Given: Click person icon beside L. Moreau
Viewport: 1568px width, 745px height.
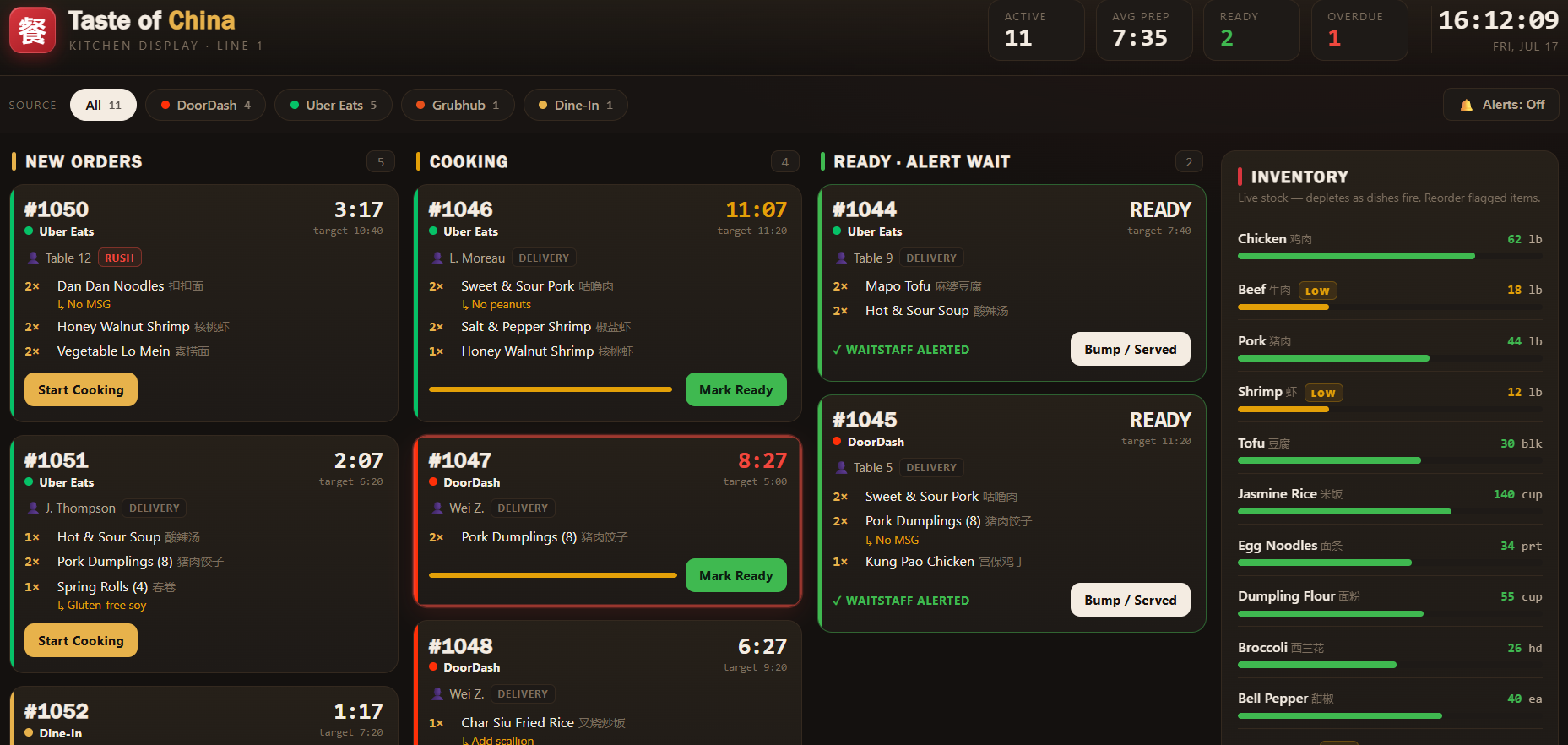Looking at the screenshot, I should click(x=437, y=258).
